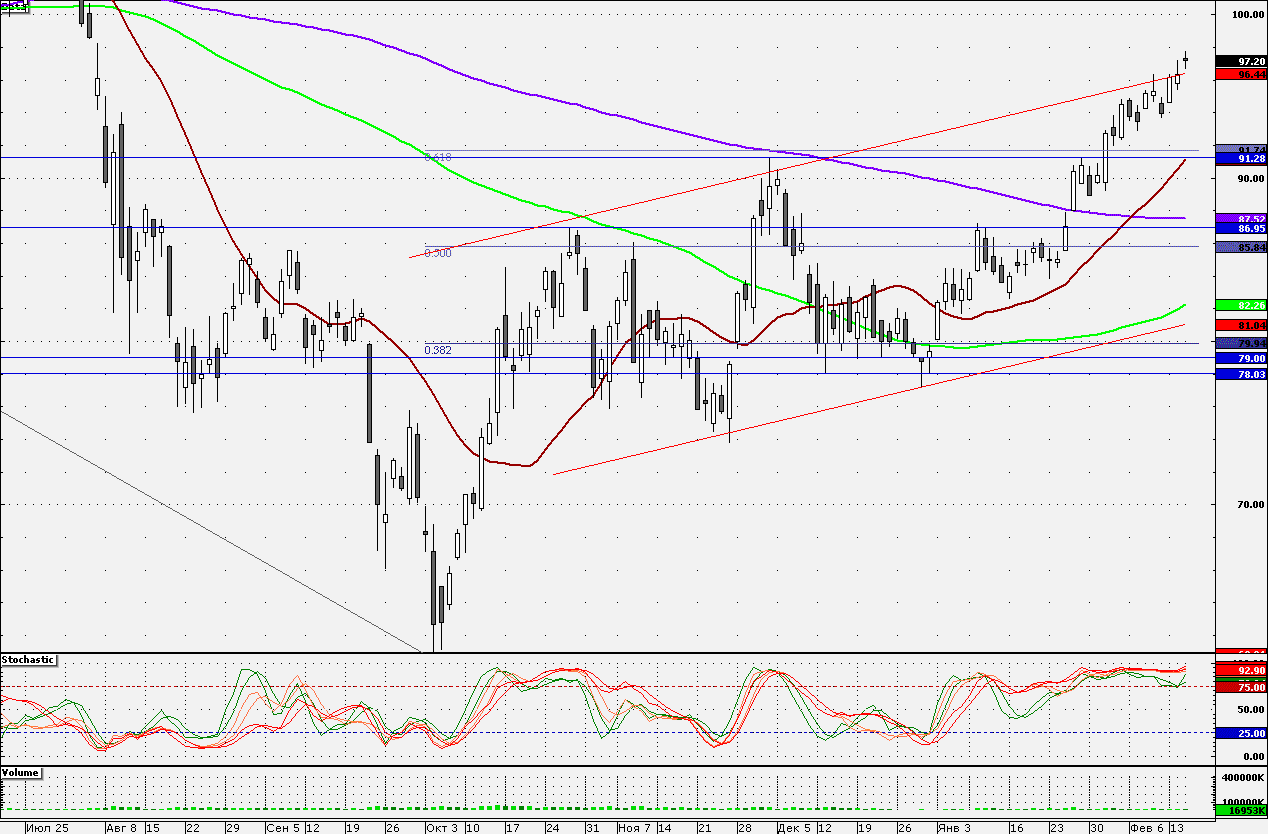This screenshot has height=834, width=1268.
Task: Select the 0.500 Fibonacci level label
Action: 438,253
